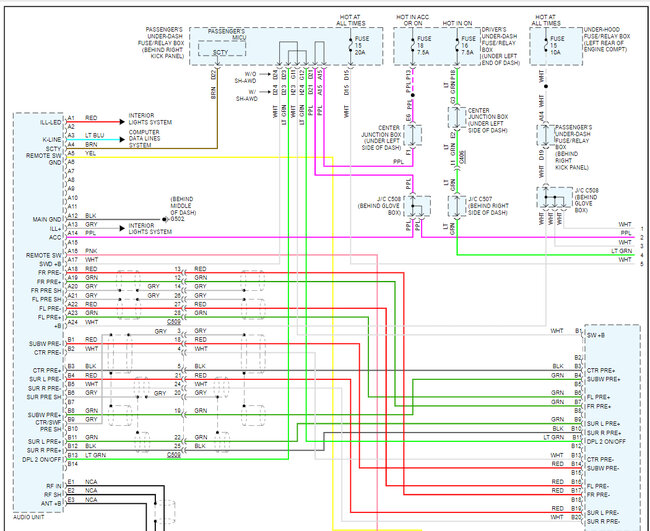Click the SUR PRE SH pin label
Image resolution: width=650 pixels, height=531 pixels.
(x=44, y=397)
